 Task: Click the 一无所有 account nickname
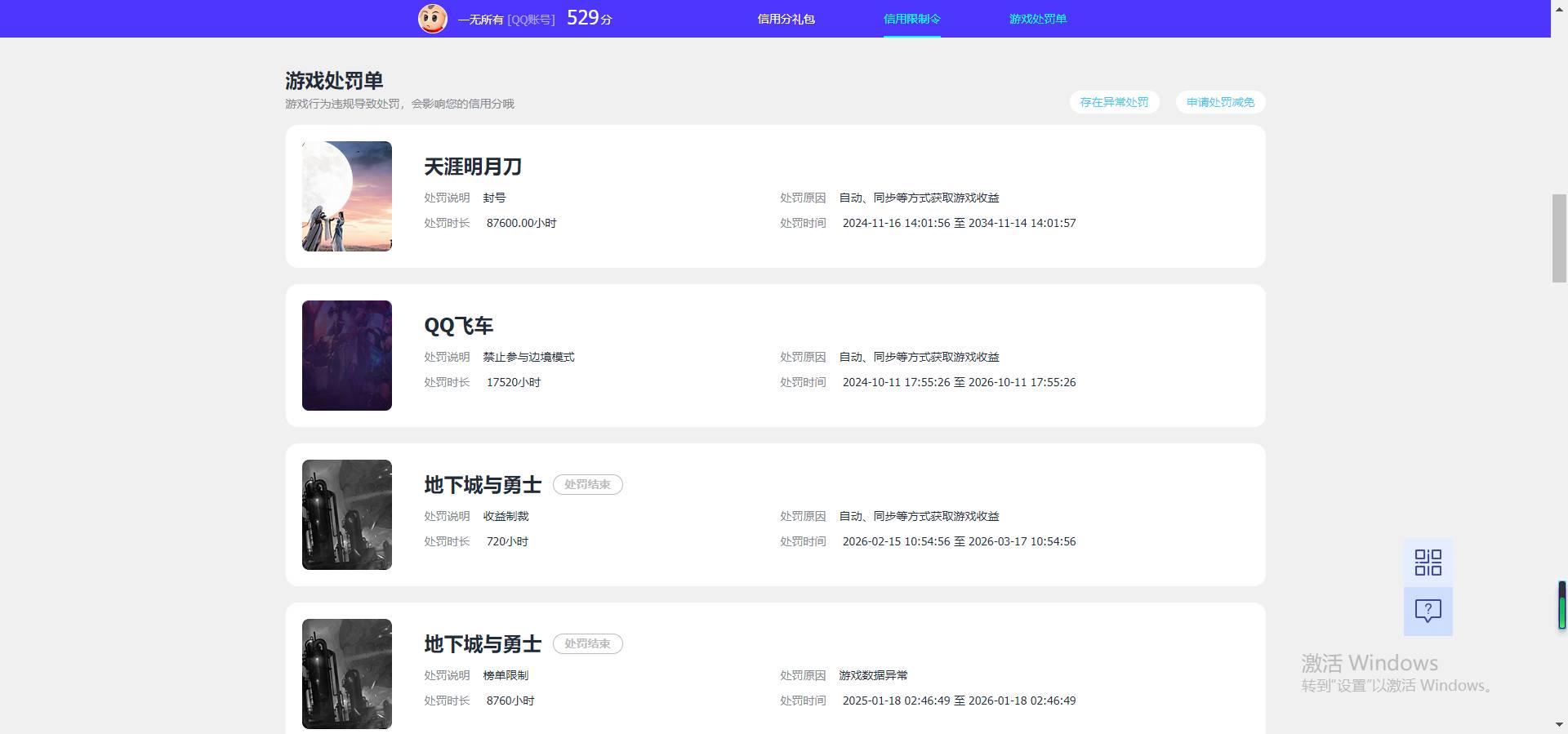click(x=480, y=20)
